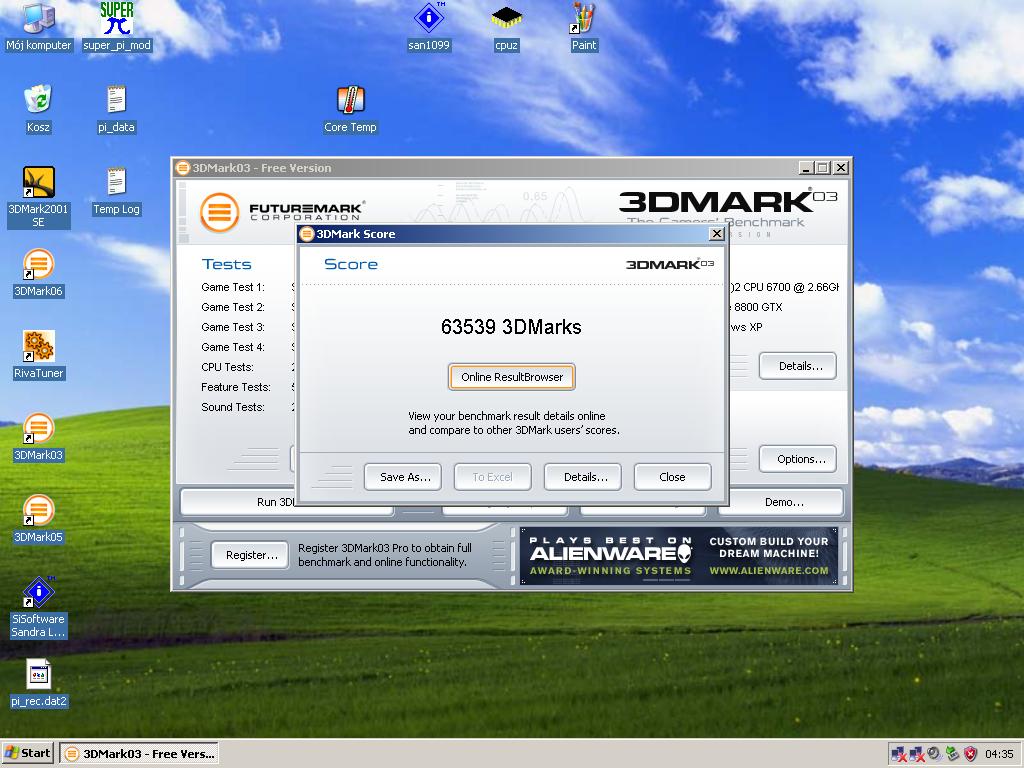Click Register... button
This screenshot has width=1024, height=768.
tap(249, 555)
